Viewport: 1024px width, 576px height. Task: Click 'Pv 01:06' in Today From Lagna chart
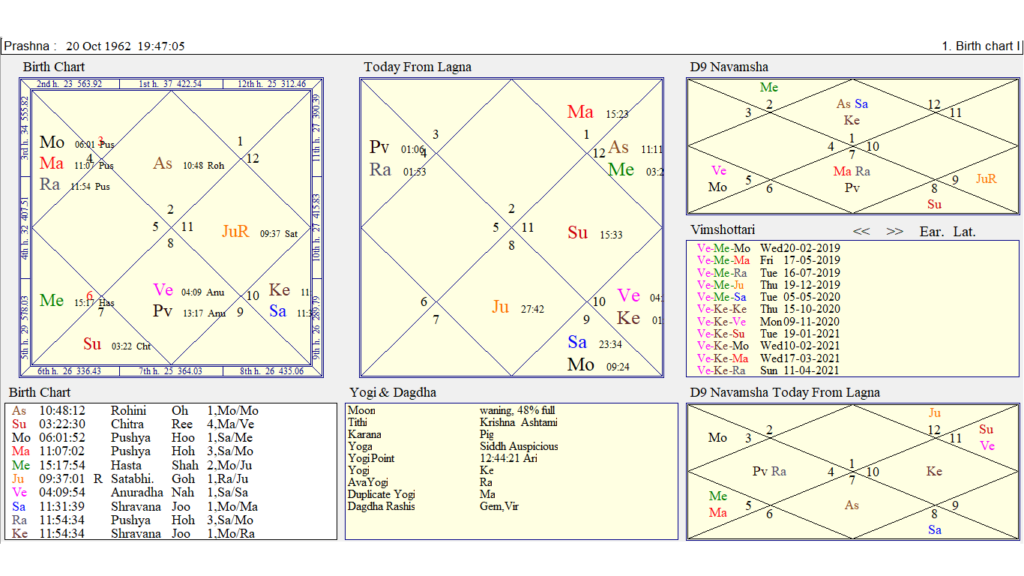coord(397,148)
